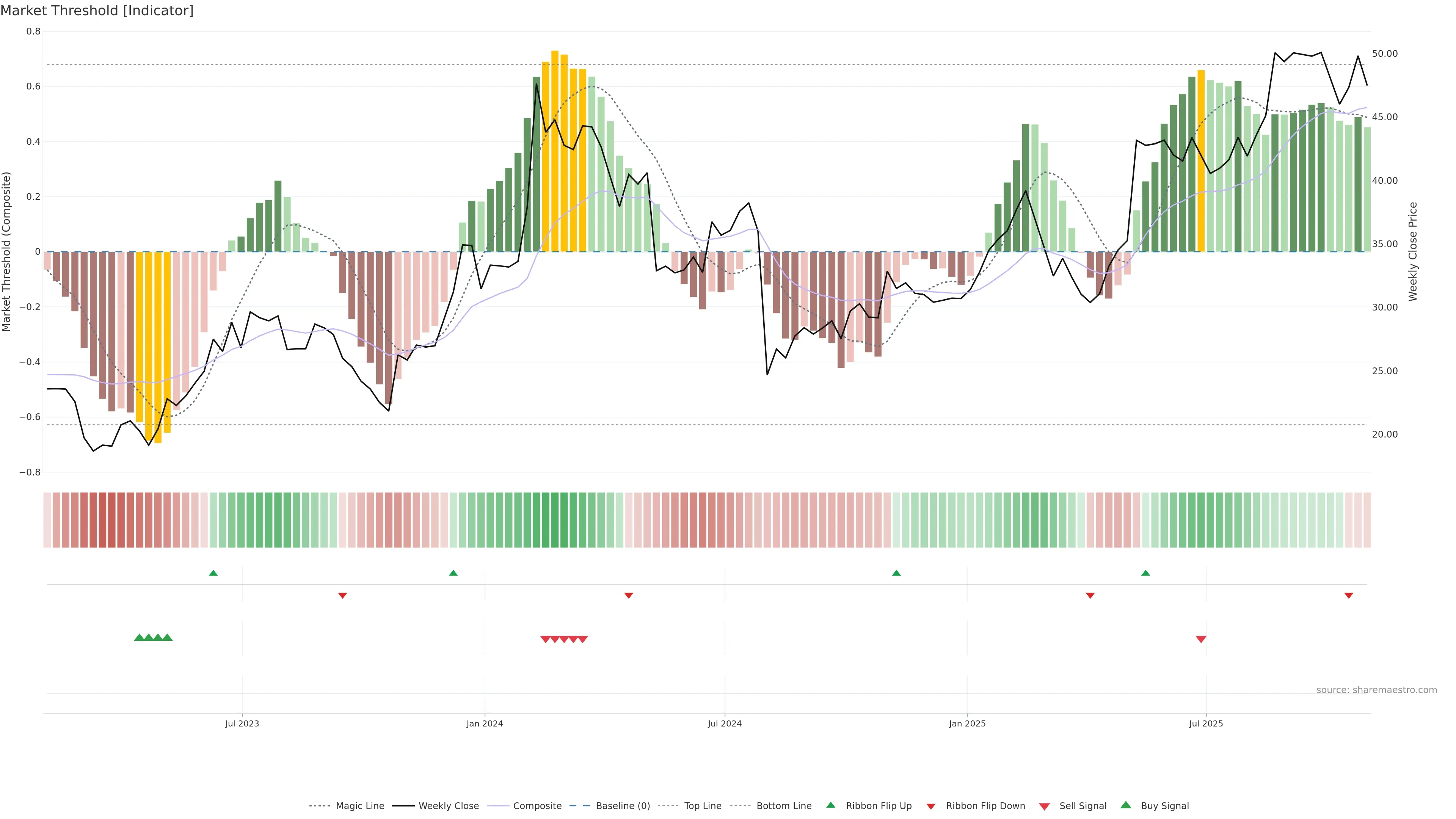Click the Top Line legend label
This screenshot has width=1456, height=819.
point(703,806)
